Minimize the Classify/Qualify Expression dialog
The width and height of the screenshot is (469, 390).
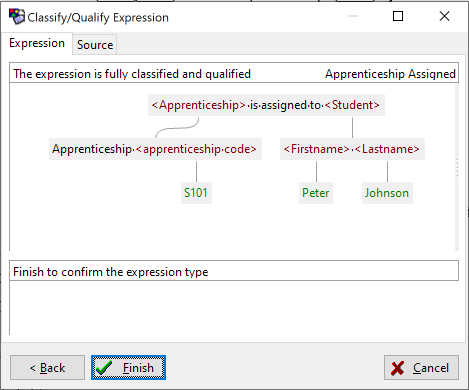[x=352, y=16]
